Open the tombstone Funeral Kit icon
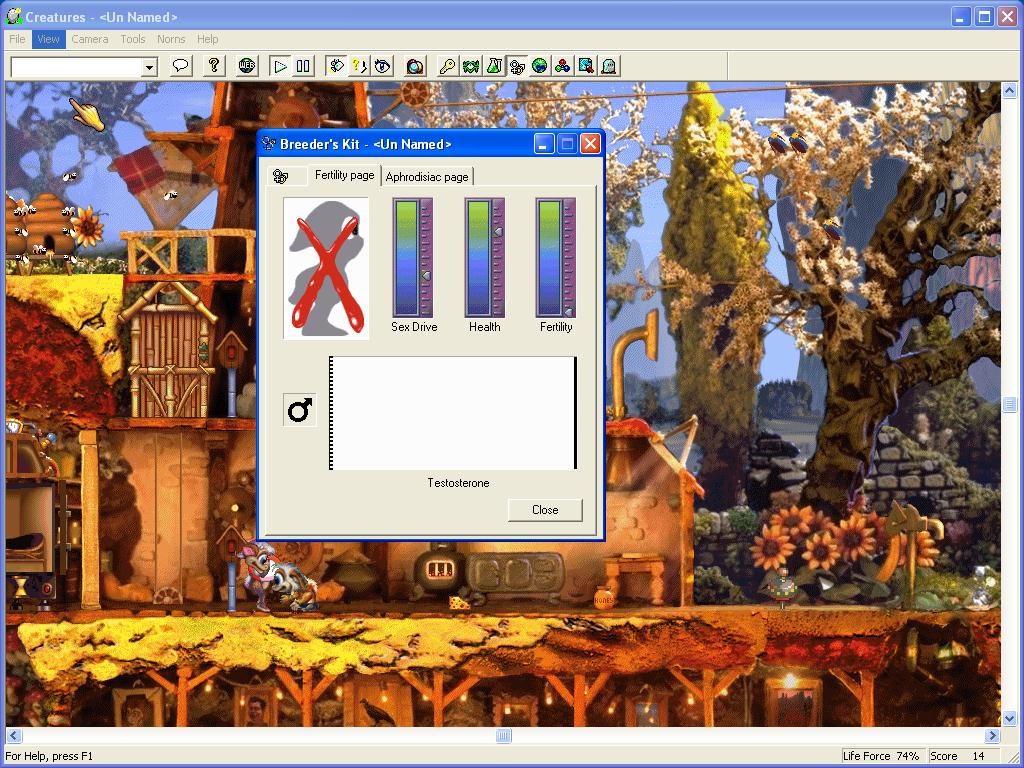 (x=609, y=66)
